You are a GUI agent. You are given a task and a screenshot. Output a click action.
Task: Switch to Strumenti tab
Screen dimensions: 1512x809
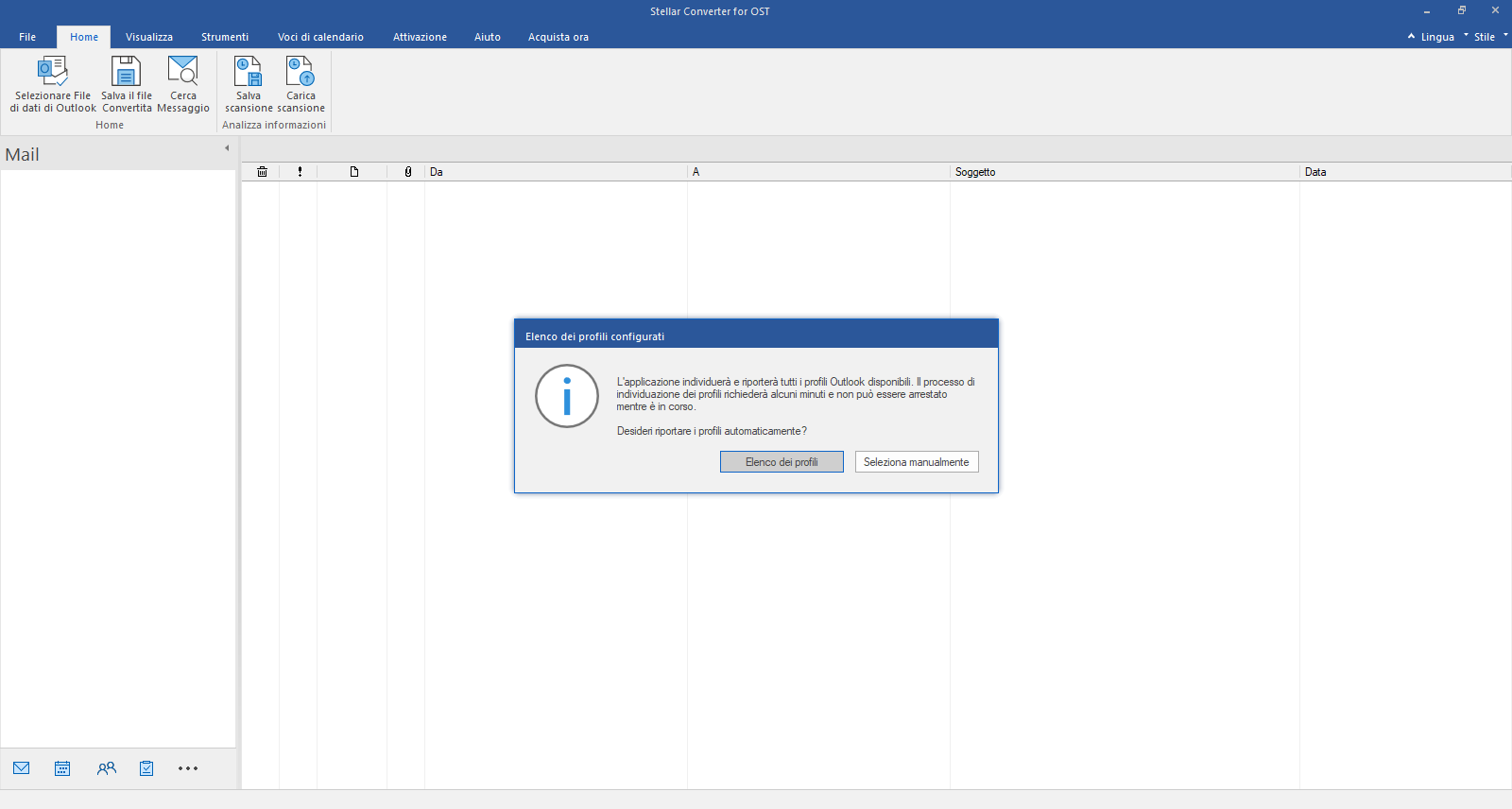pyautogui.click(x=225, y=37)
